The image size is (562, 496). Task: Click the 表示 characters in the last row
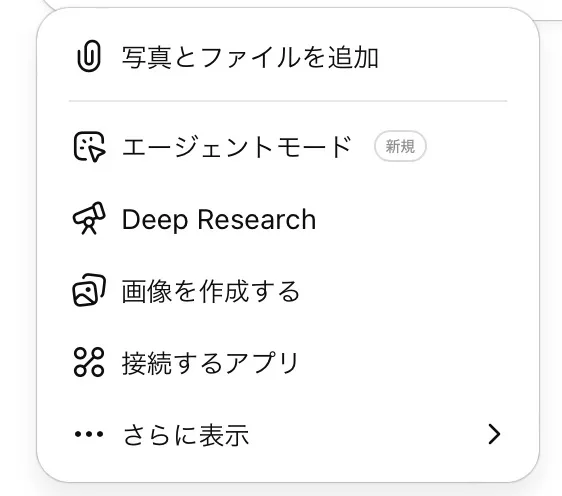point(224,435)
